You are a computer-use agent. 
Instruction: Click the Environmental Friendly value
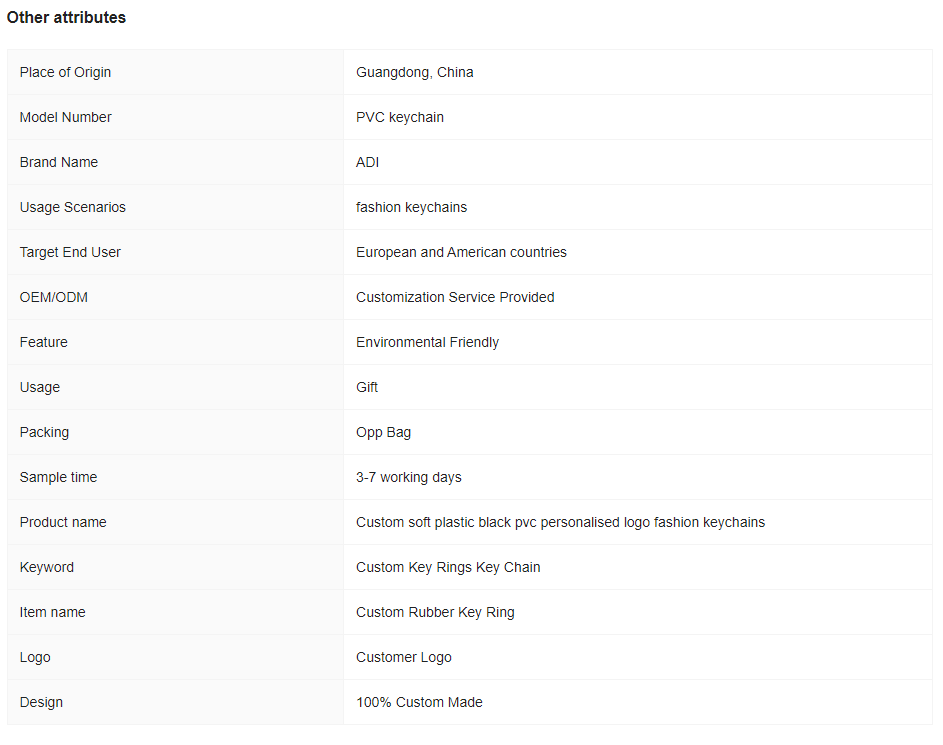(427, 342)
